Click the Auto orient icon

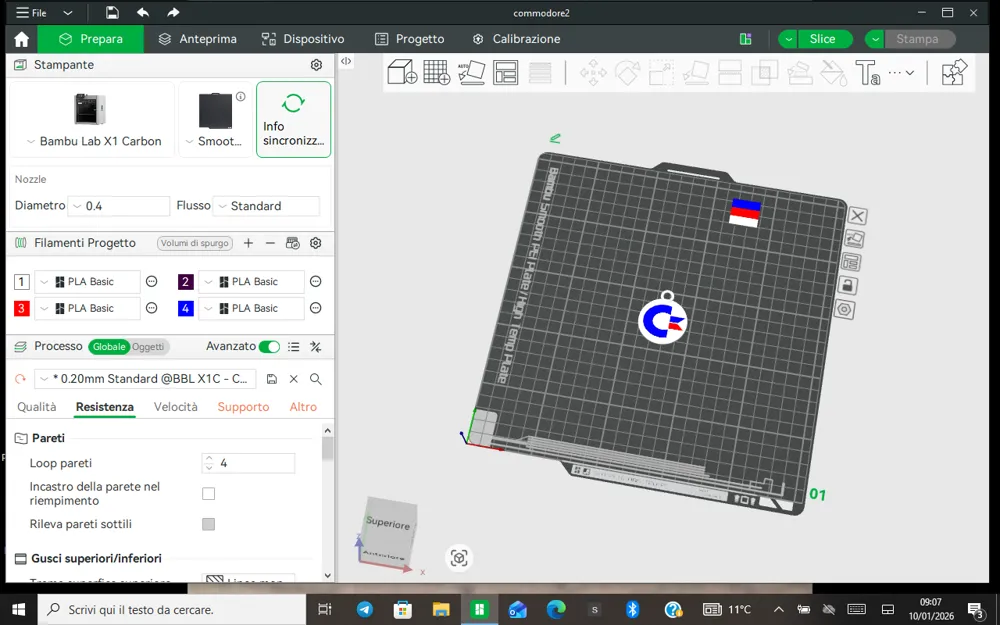click(471, 72)
